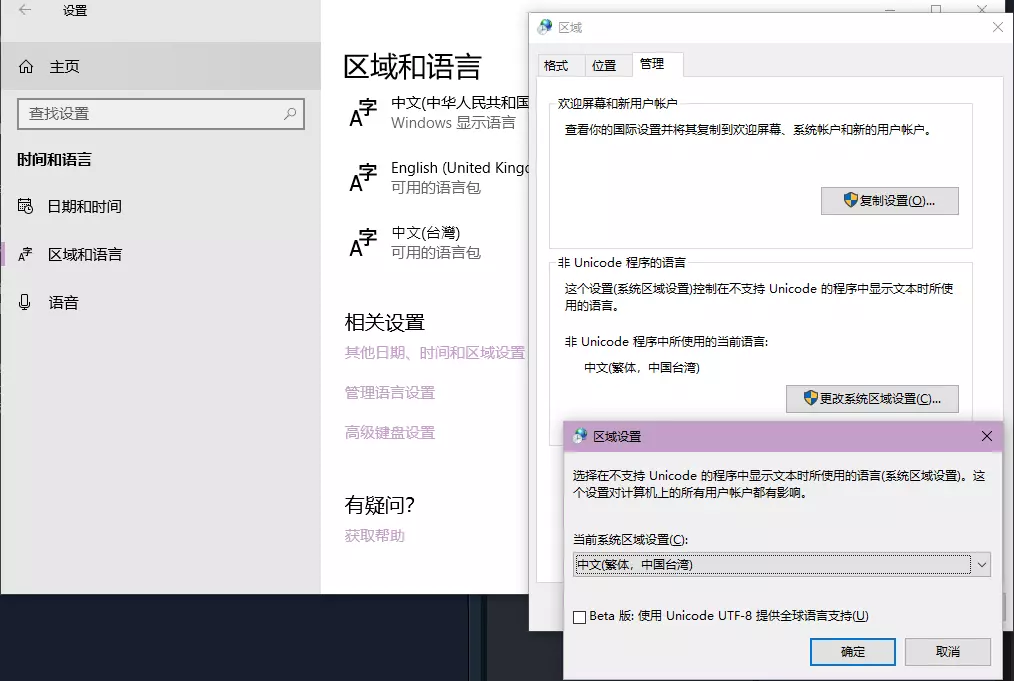This screenshot has width=1014, height=681.
Task: Select the 中文(中华人民共和国) language entry
Action: (x=438, y=113)
